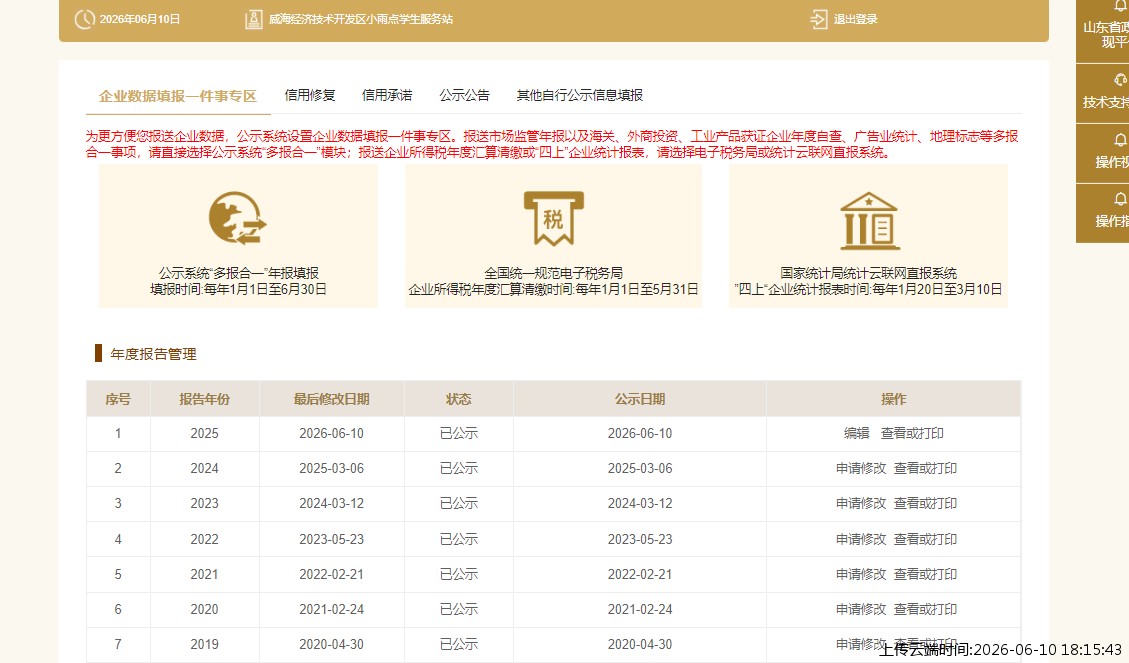The image size is (1129, 663).
Task: Click last-modified date 2022-02-21
Action: coord(331,574)
